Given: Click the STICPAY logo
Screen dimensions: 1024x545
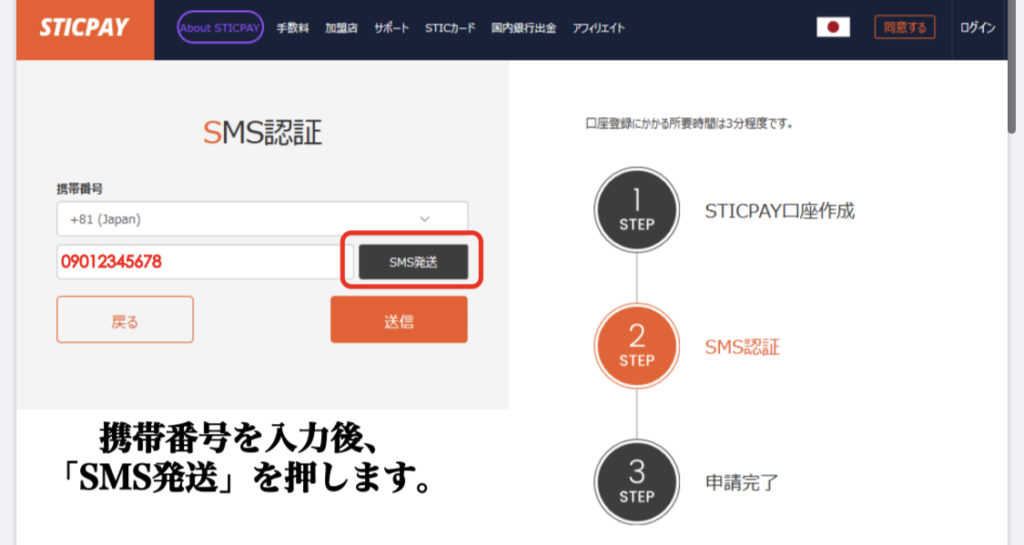Looking at the screenshot, I should [85, 28].
